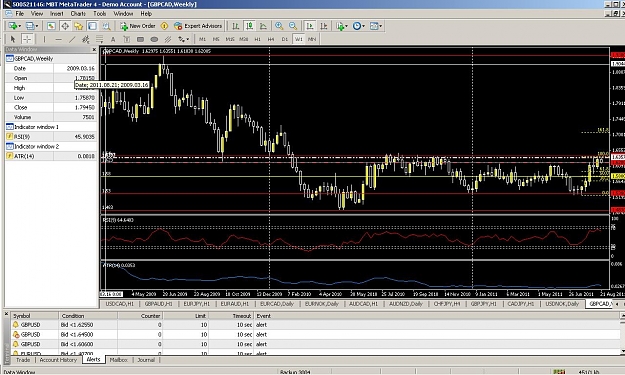Toggle the auto scroll chart icon
This screenshot has width=625, height=375.
coord(310,26)
